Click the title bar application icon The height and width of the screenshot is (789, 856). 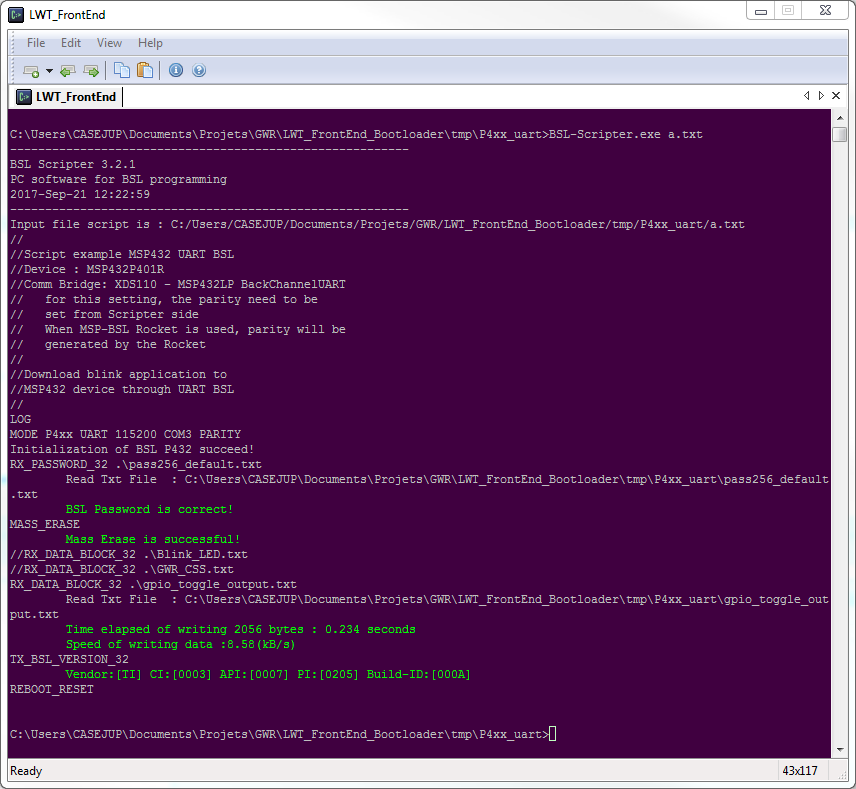(x=16, y=15)
